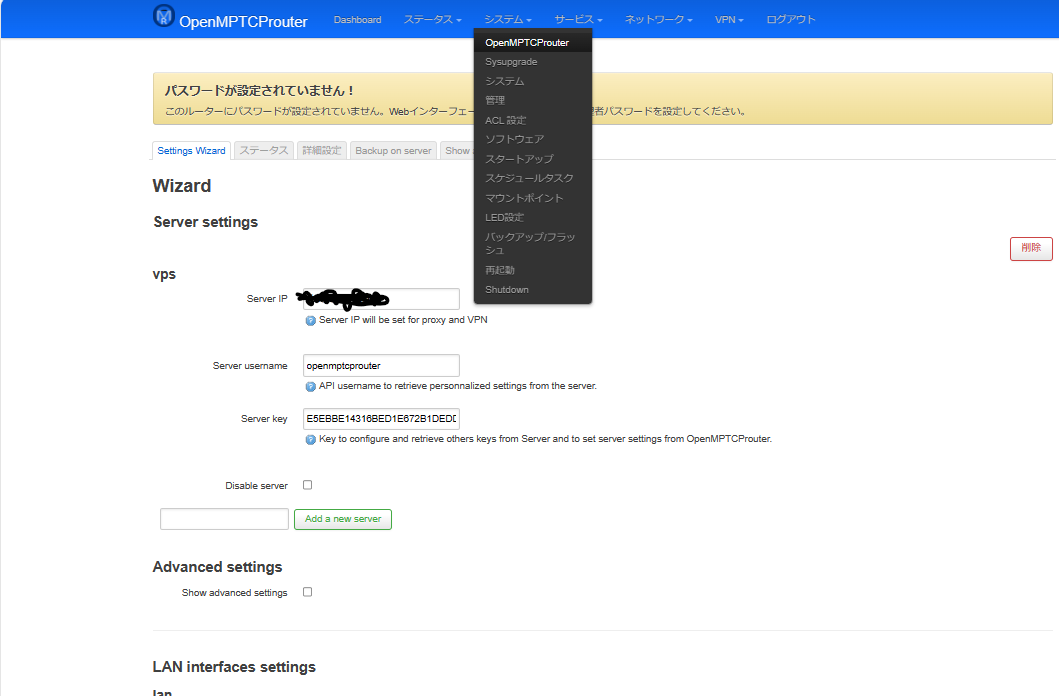Click OpenMPTCRouter brand title link
Screen dimensions: 1059x696
pos(243,22)
